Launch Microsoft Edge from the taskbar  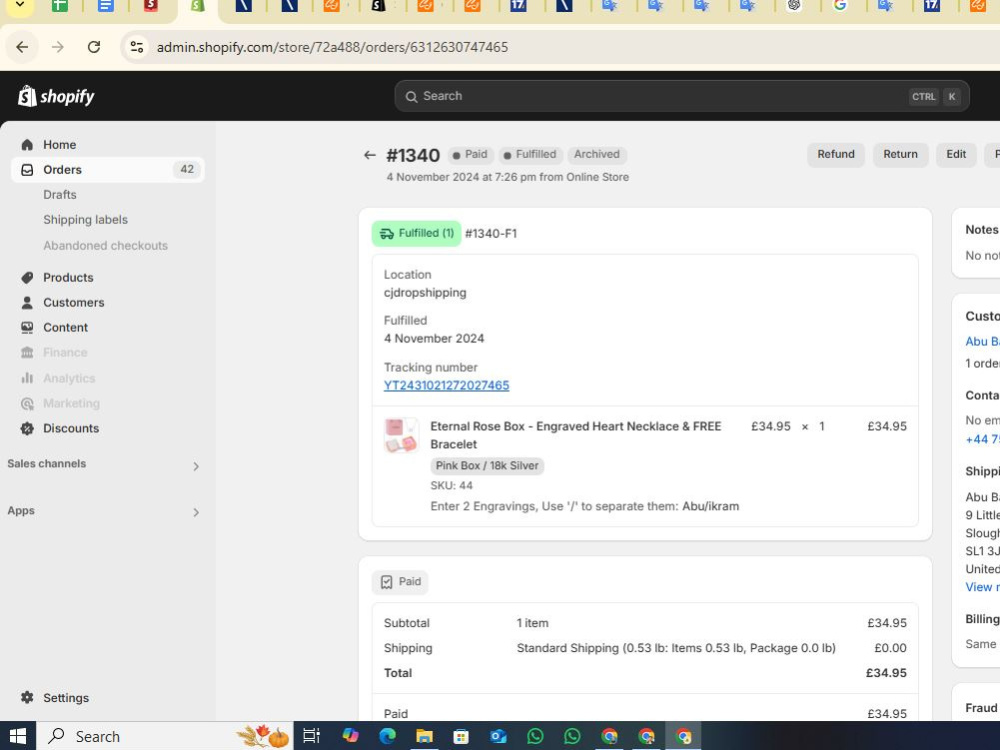pos(387,737)
